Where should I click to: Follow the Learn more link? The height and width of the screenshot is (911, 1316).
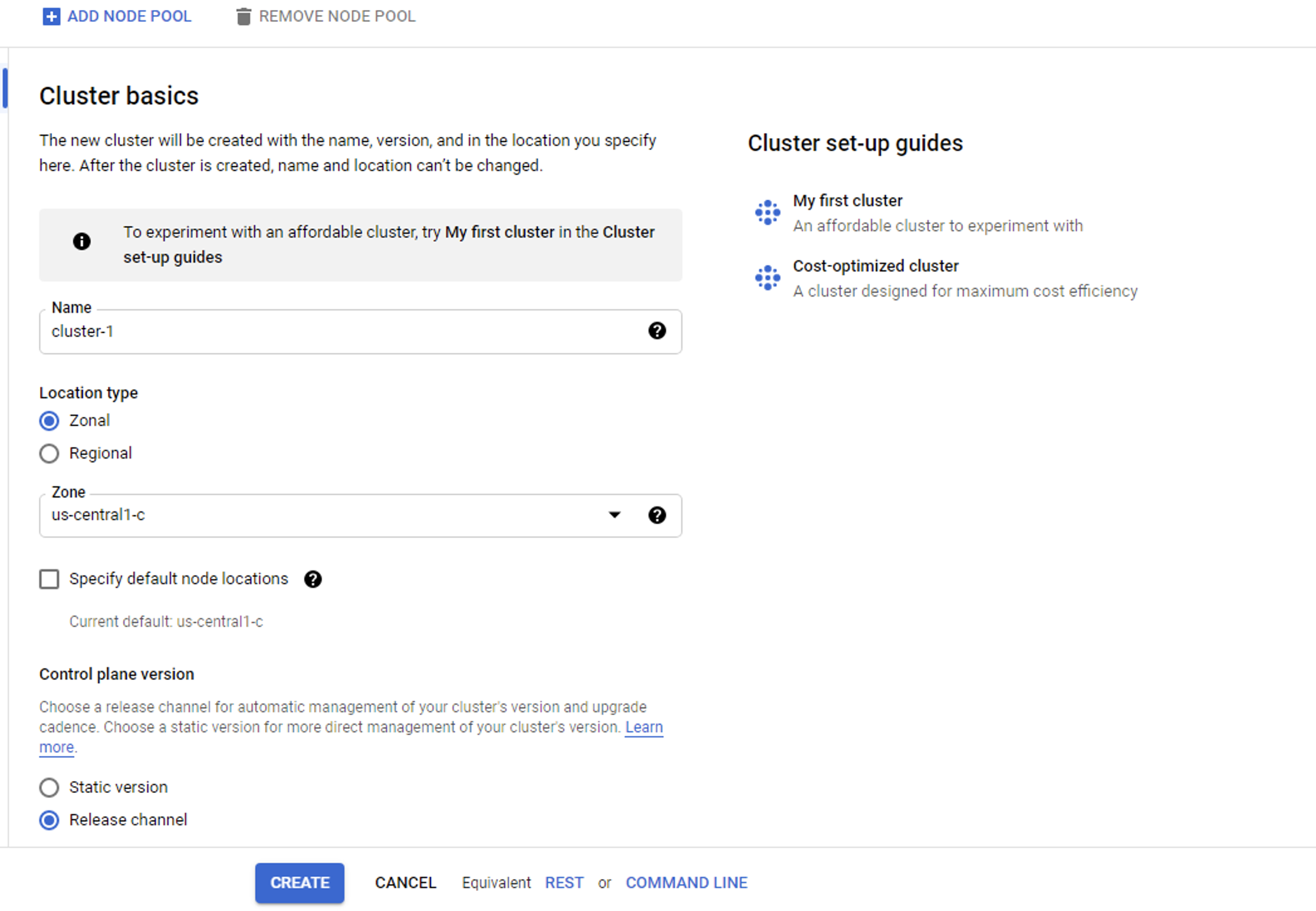[644, 727]
